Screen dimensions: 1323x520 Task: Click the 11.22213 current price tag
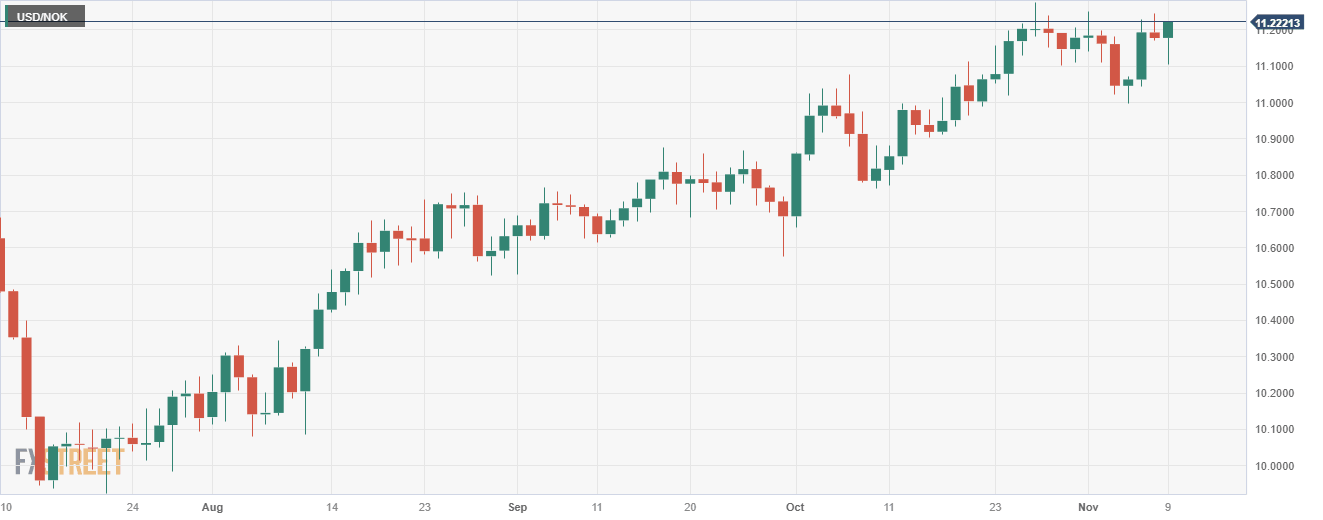(1283, 22)
